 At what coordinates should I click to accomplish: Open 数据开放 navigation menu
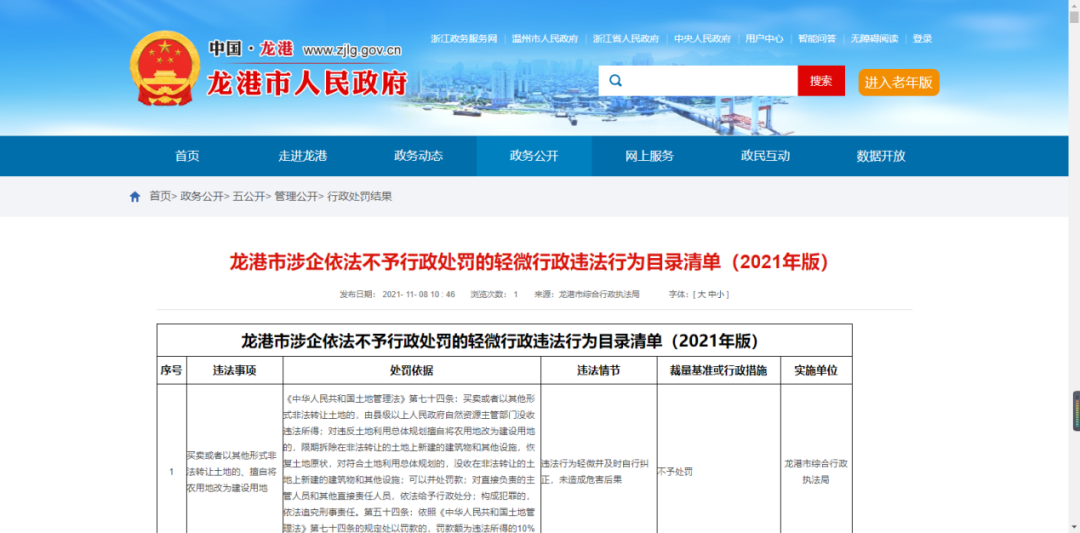coord(881,156)
